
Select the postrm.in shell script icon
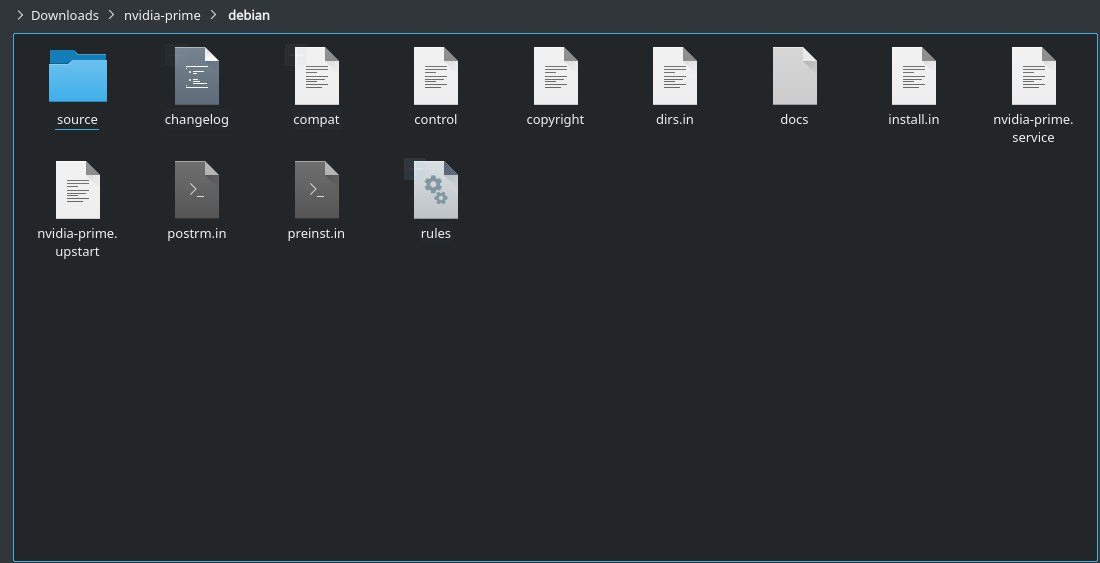(x=196, y=190)
